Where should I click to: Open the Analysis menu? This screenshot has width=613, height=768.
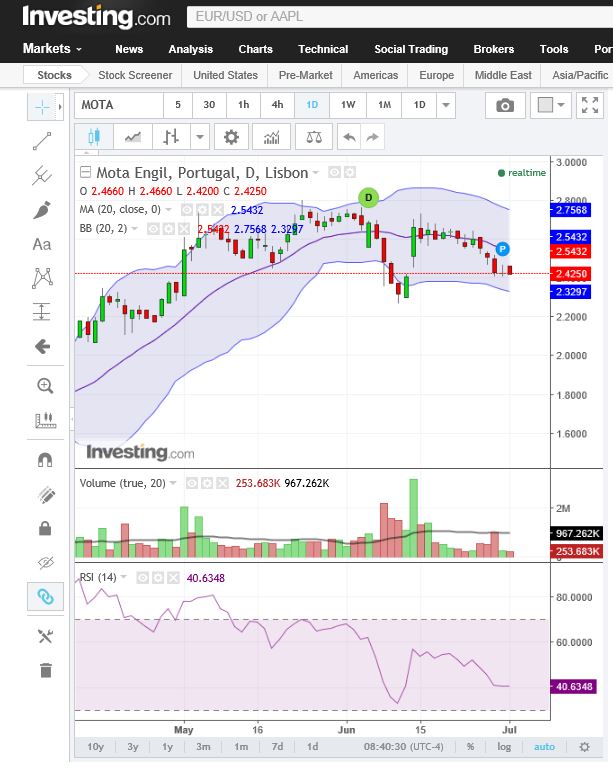190,49
